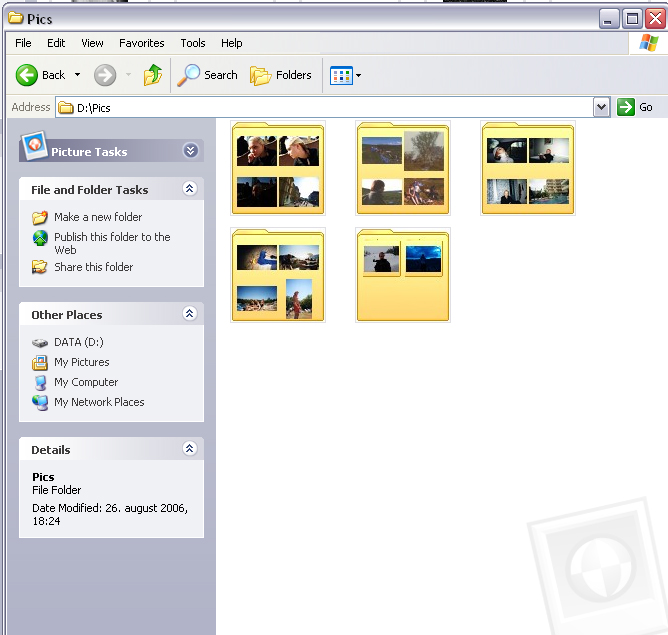Click the Date Modified text in Details
Viewport: 668px width, 635px height.
pos(110,514)
